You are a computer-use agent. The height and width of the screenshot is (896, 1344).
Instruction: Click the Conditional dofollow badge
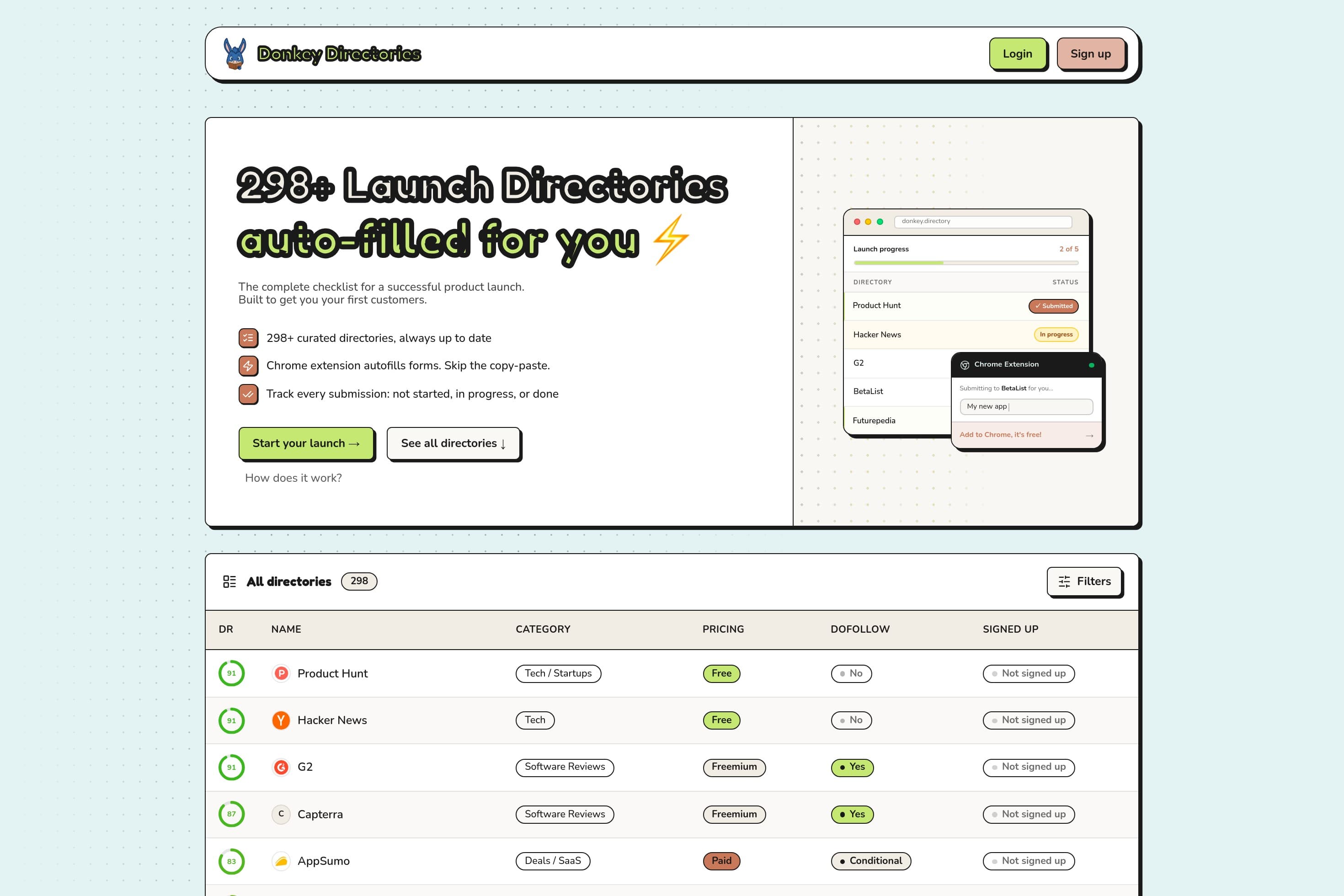(871, 861)
